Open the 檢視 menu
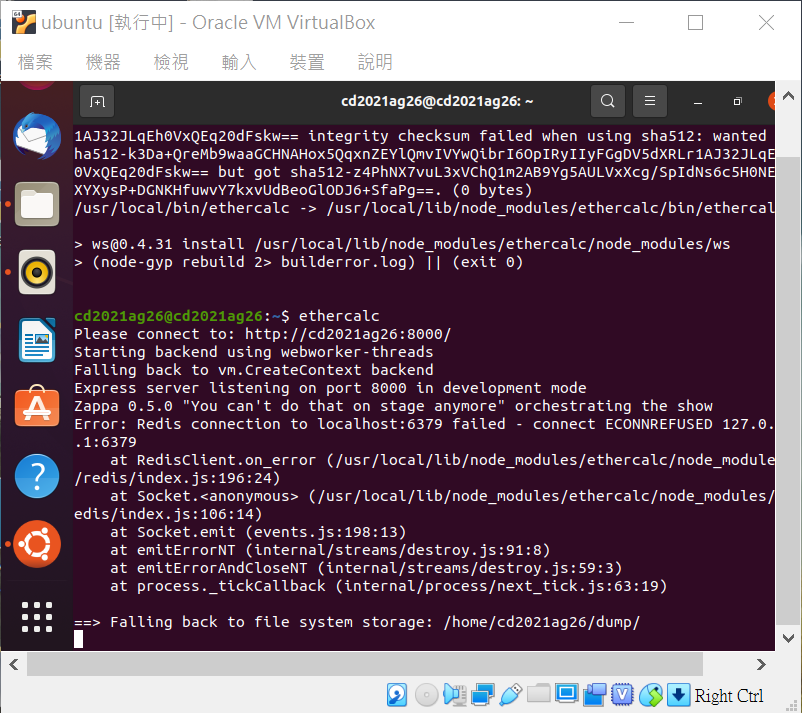 pyautogui.click(x=171, y=62)
